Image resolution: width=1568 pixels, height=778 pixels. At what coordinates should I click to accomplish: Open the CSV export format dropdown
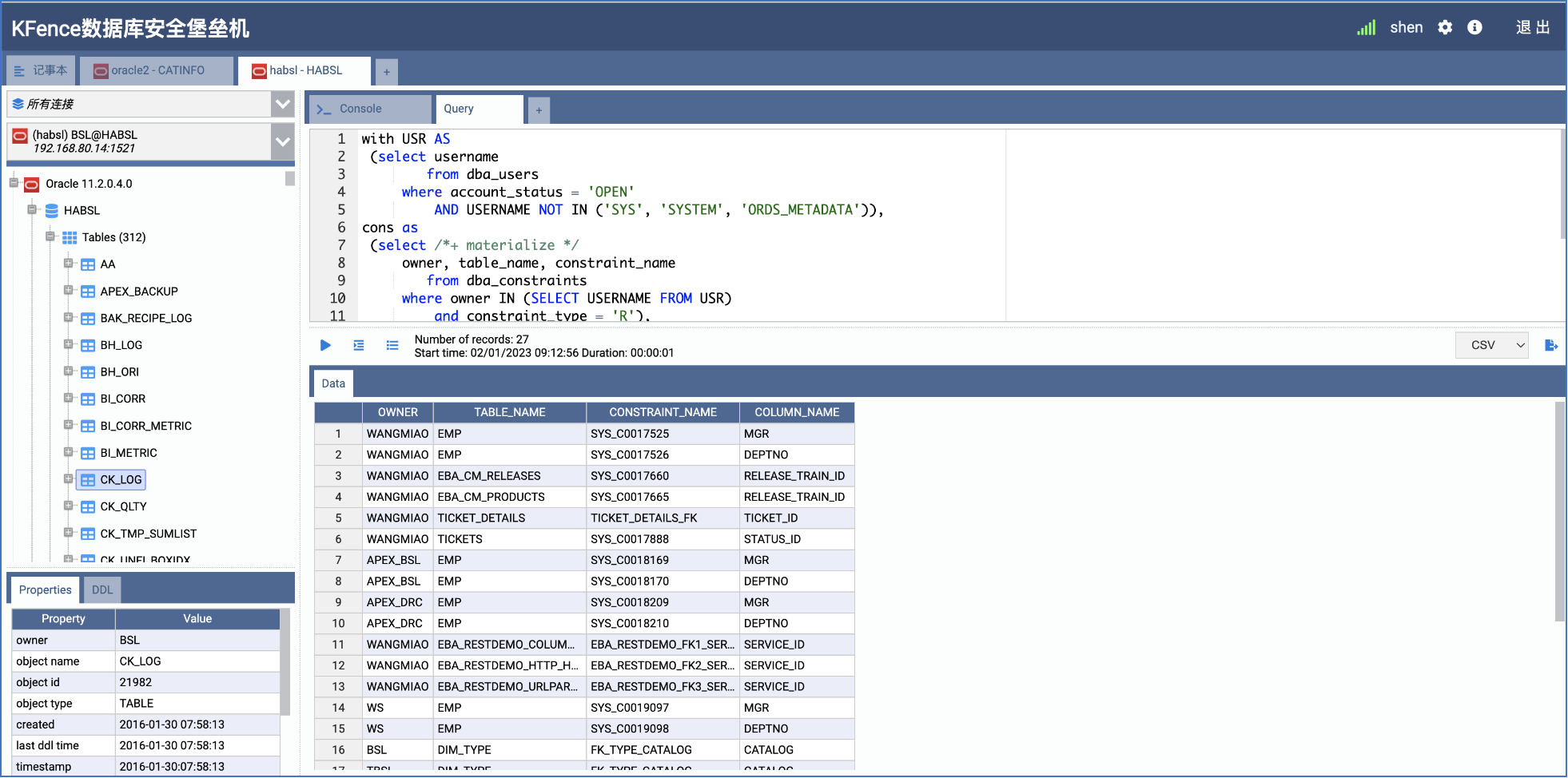tap(1491, 345)
